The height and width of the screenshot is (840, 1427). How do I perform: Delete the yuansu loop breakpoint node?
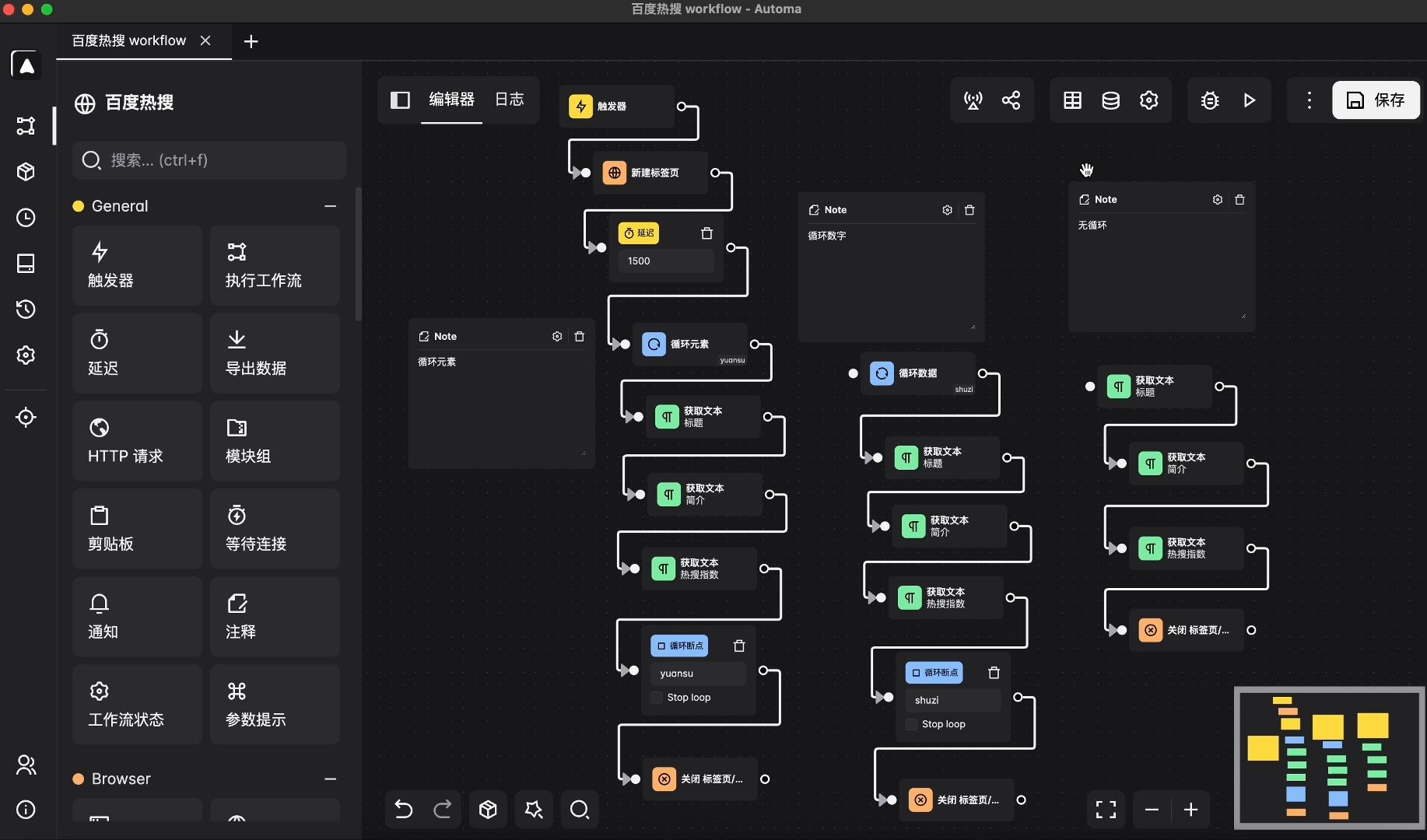point(739,646)
